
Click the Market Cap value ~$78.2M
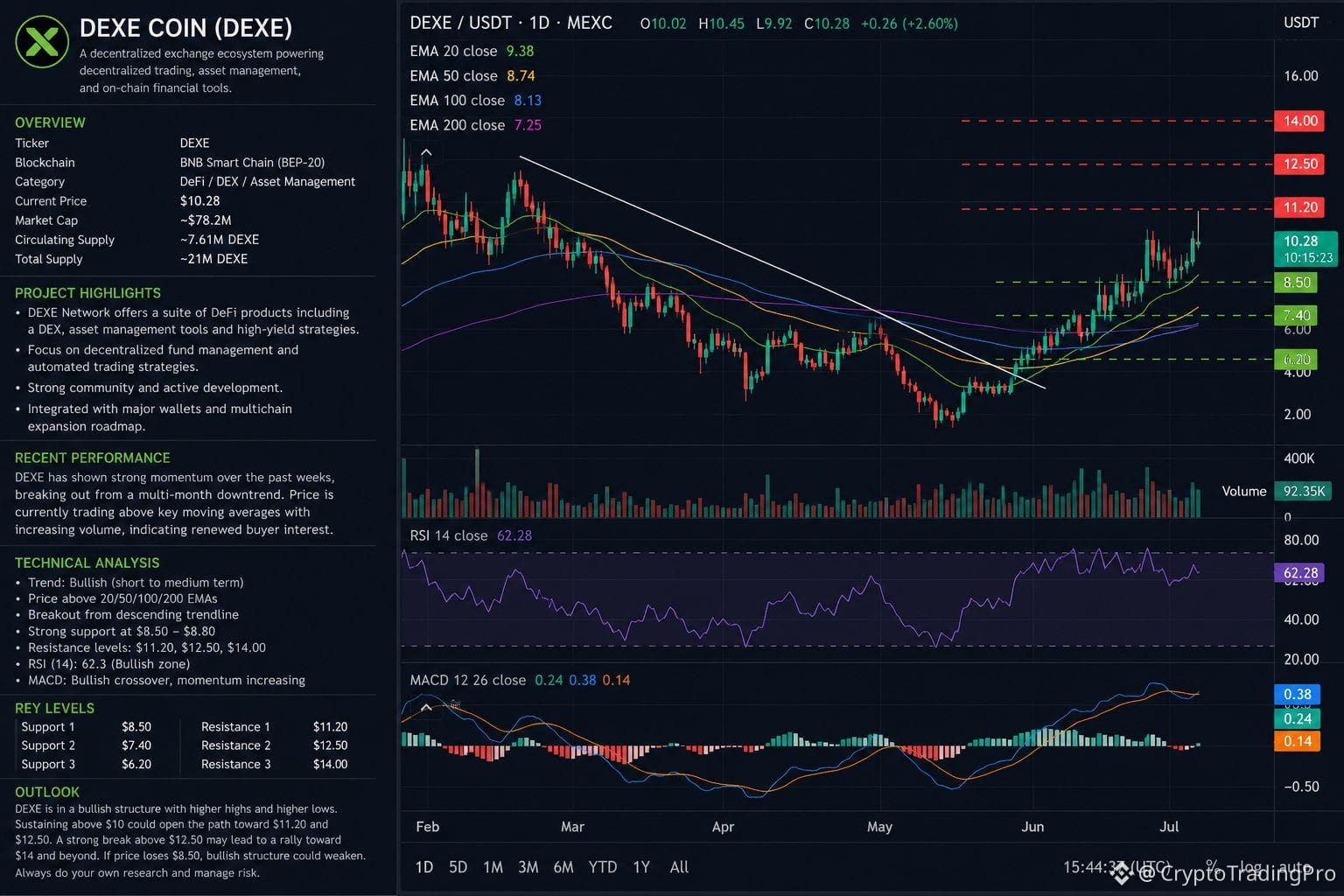[x=206, y=220]
